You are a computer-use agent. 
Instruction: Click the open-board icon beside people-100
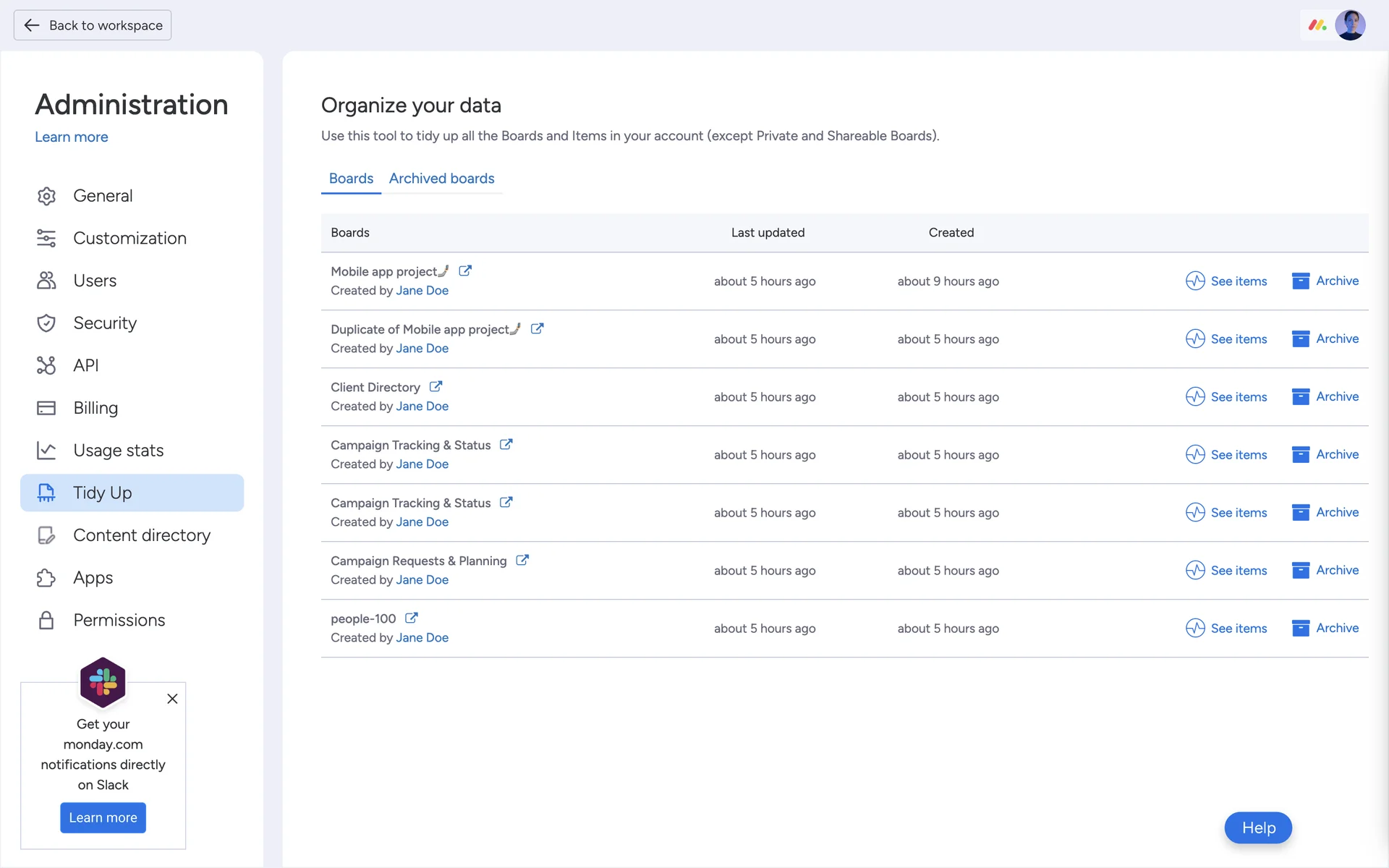pyautogui.click(x=411, y=618)
